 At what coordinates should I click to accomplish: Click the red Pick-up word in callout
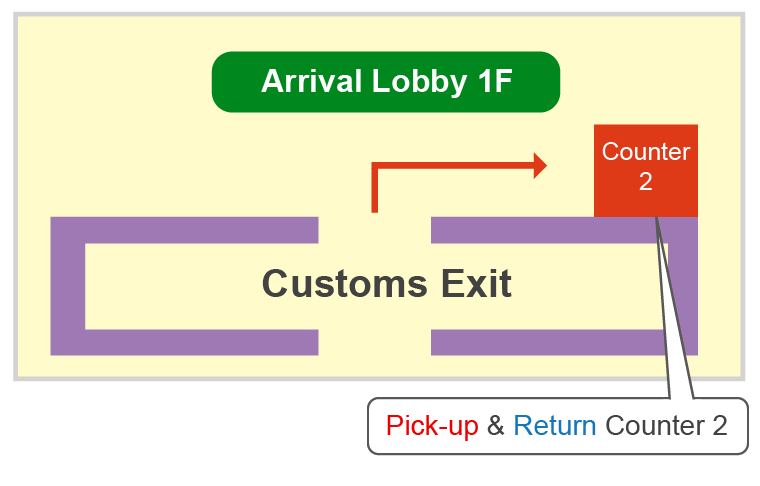click(432, 426)
